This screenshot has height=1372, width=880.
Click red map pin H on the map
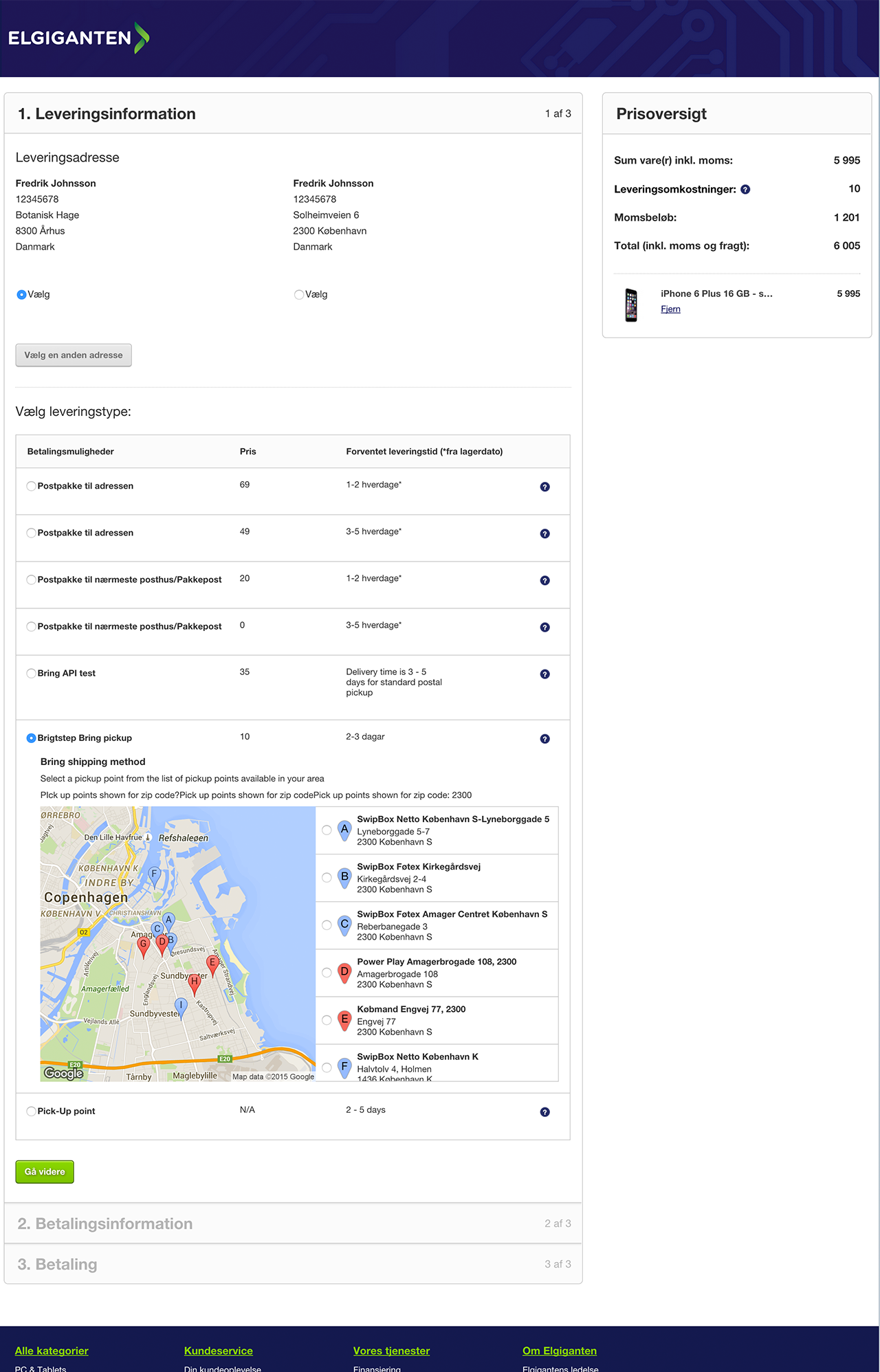(195, 984)
